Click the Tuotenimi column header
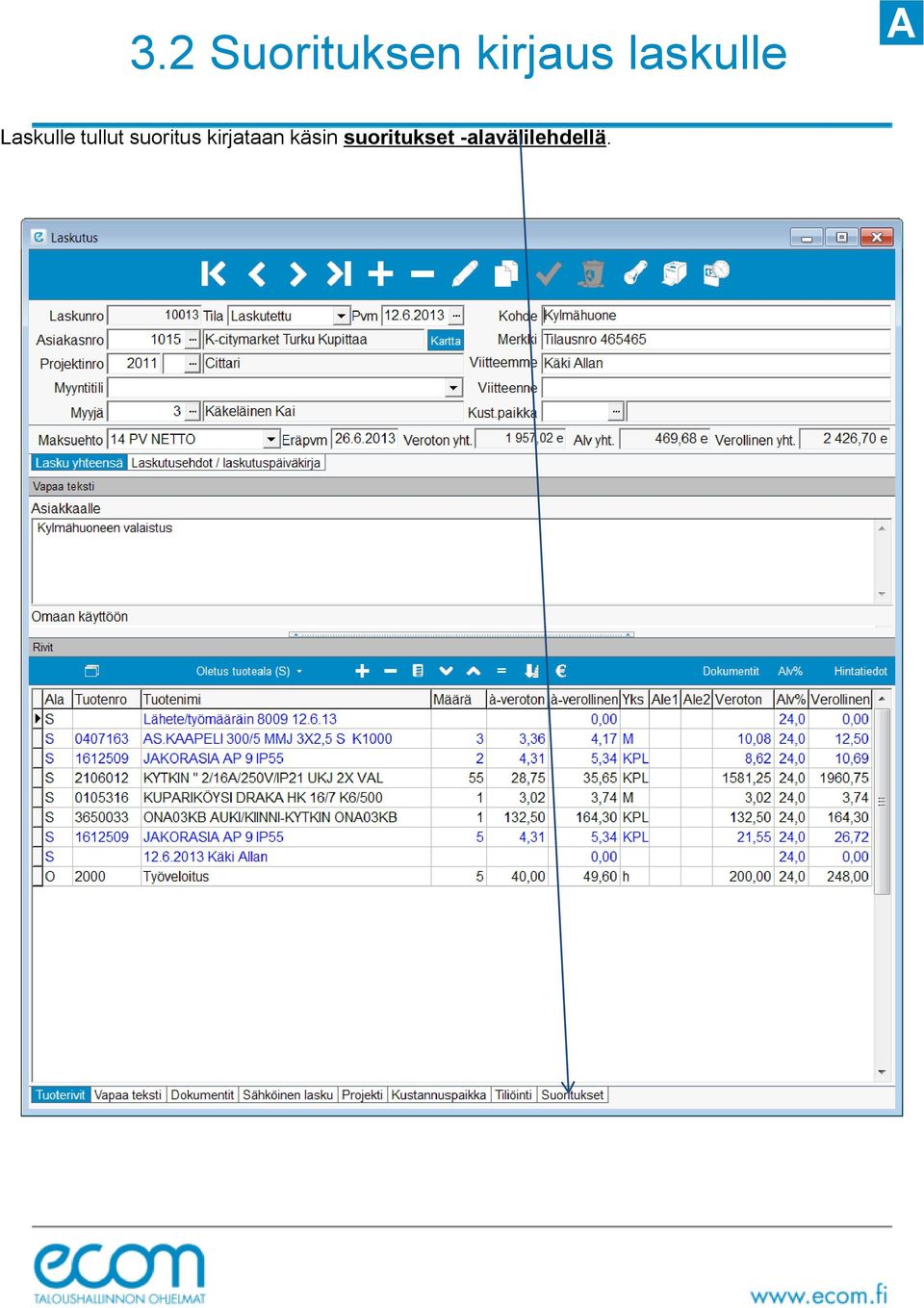This screenshot has width=924, height=1308. 285,700
